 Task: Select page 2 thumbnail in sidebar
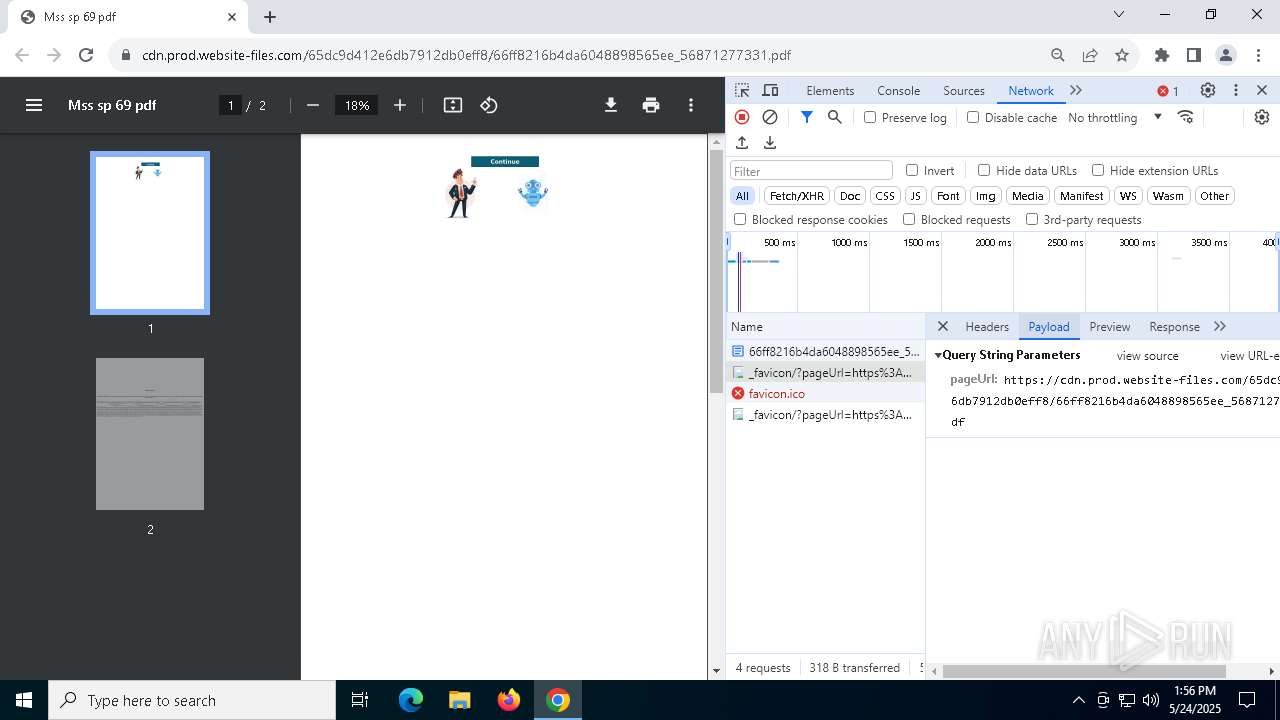(150, 434)
